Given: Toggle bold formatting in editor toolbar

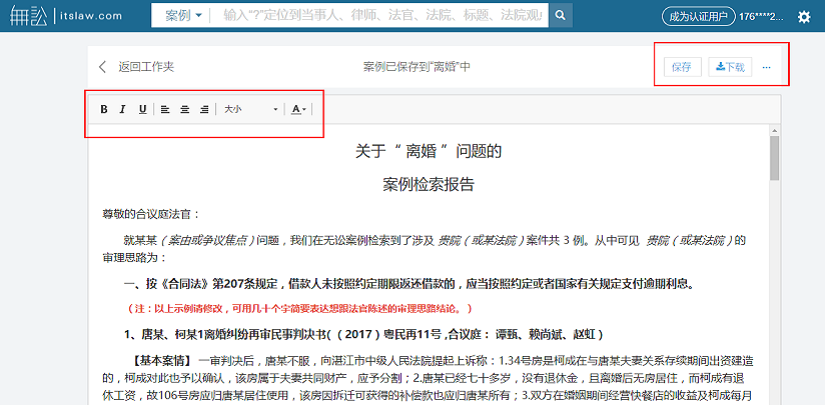Looking at the screenshot, I should coord(105,109).
